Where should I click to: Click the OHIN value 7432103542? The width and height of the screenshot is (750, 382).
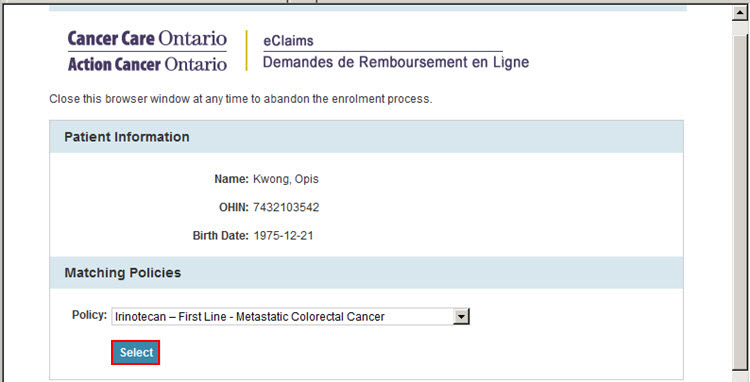[286, 207]
